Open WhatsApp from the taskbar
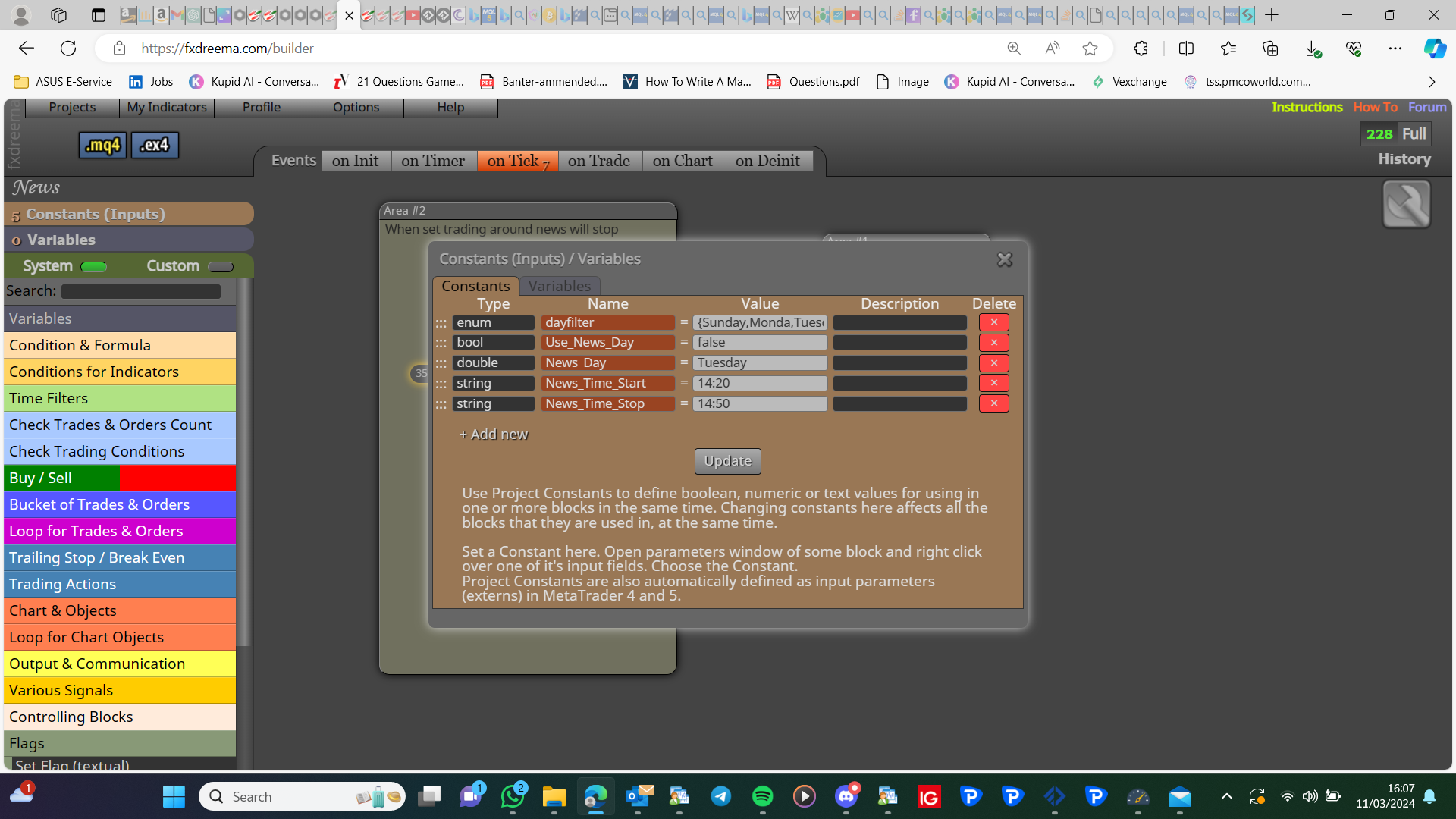This screenshot has width=1456, height=819. (x=513, y=796)
